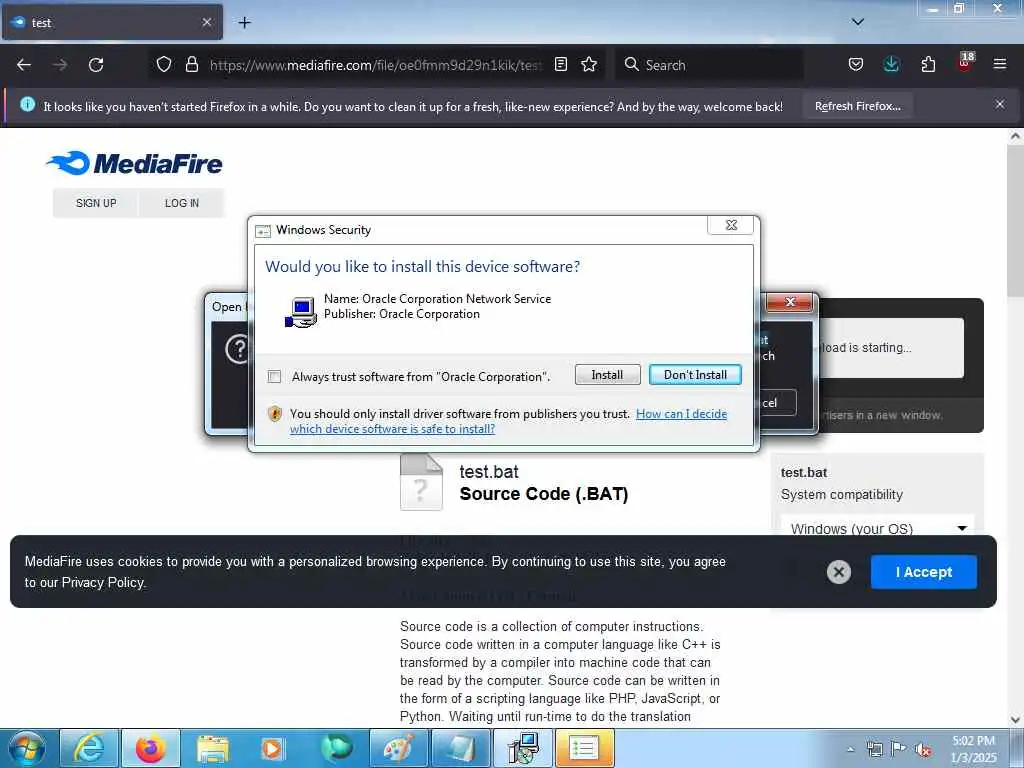Click the device installation taskbar icon

[x=522, y=748]
